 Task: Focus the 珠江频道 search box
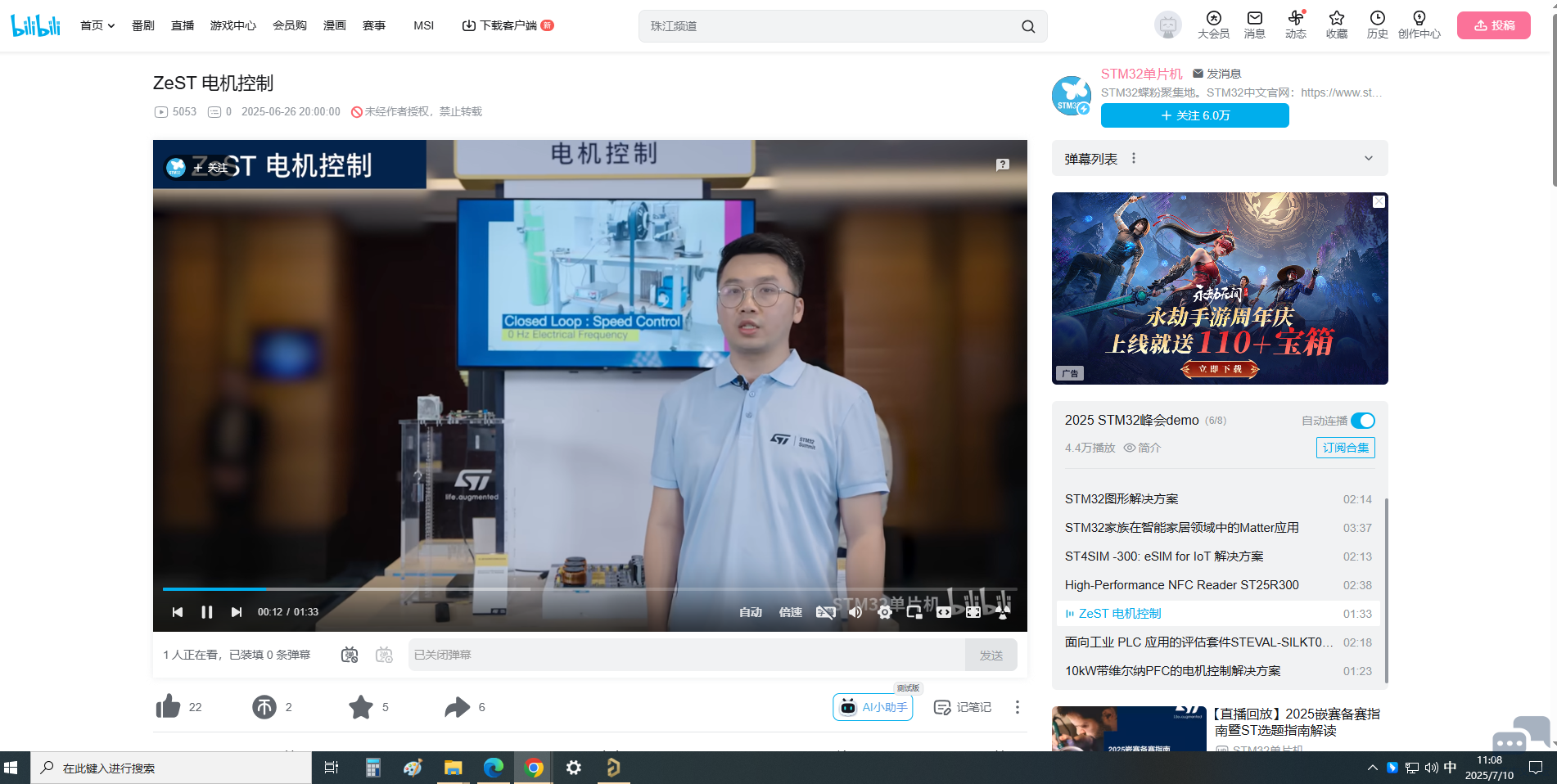831,26
